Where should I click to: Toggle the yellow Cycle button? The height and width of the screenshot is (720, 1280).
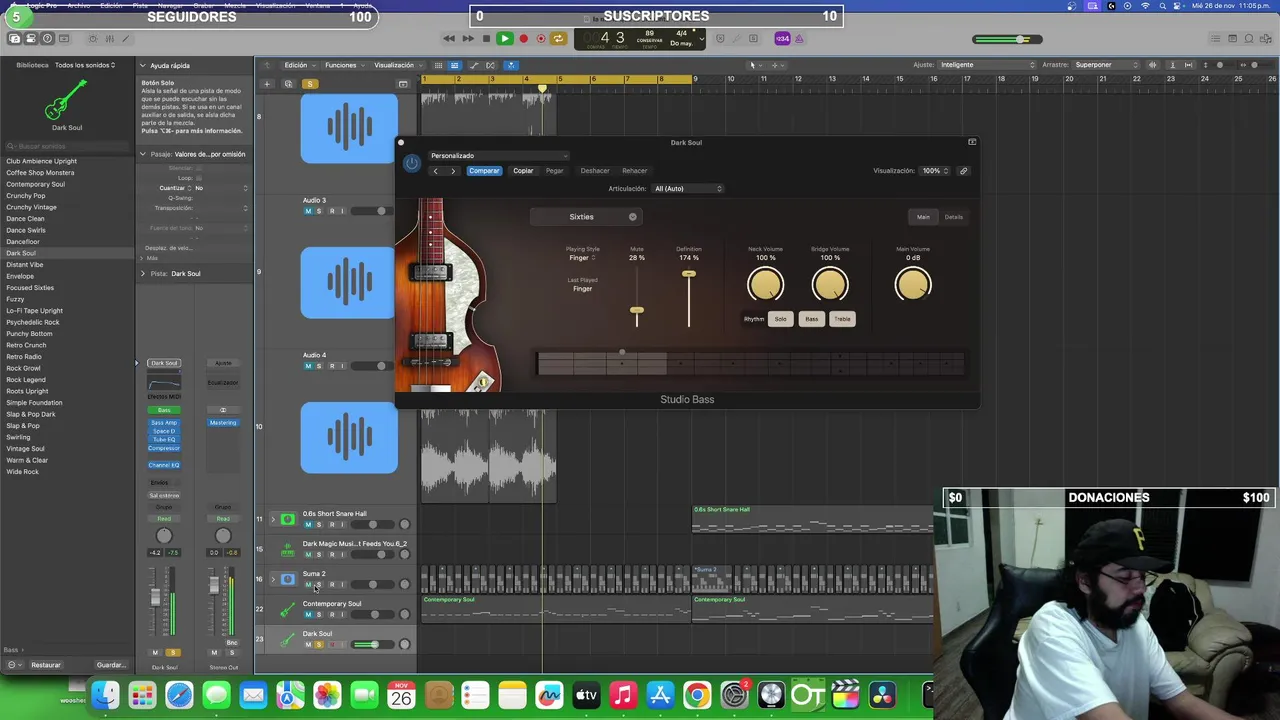click(x=558, y=39)
